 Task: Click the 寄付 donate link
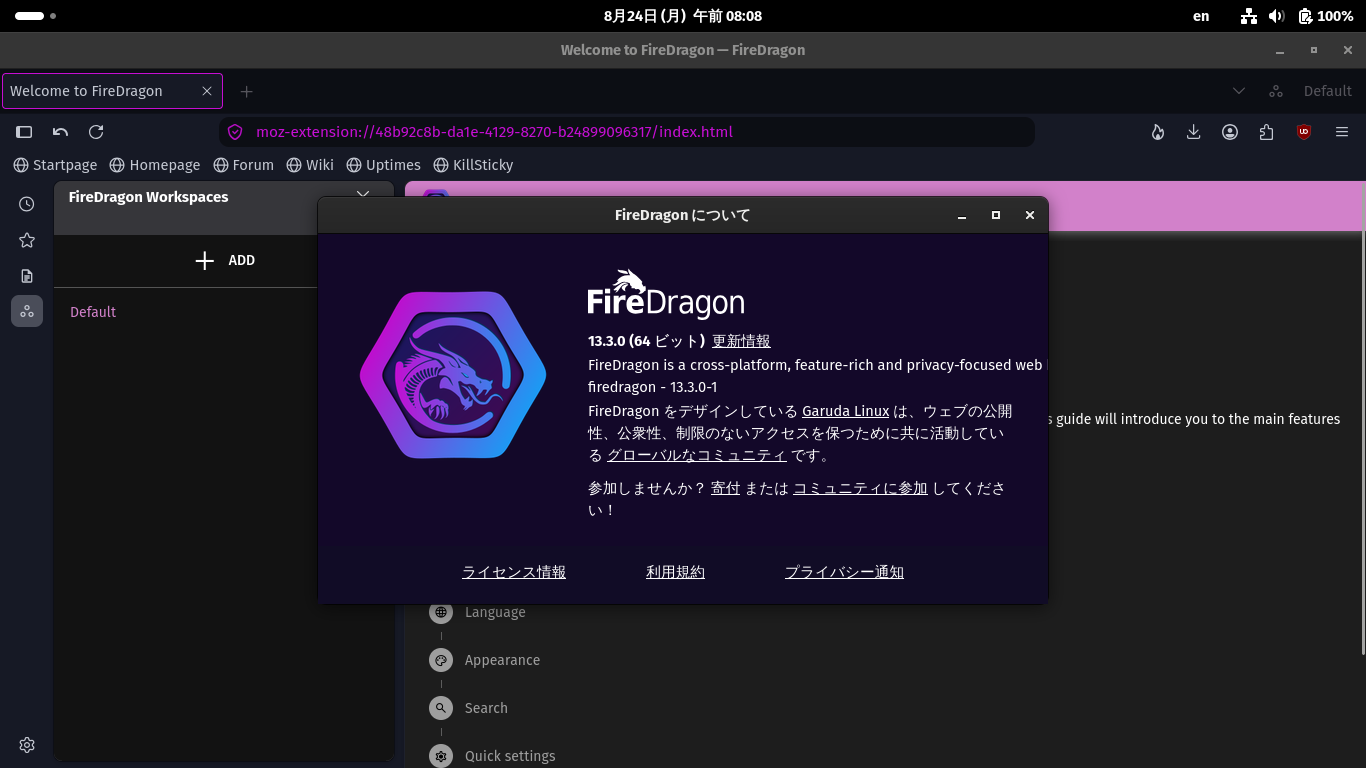[x=725, y=488]
